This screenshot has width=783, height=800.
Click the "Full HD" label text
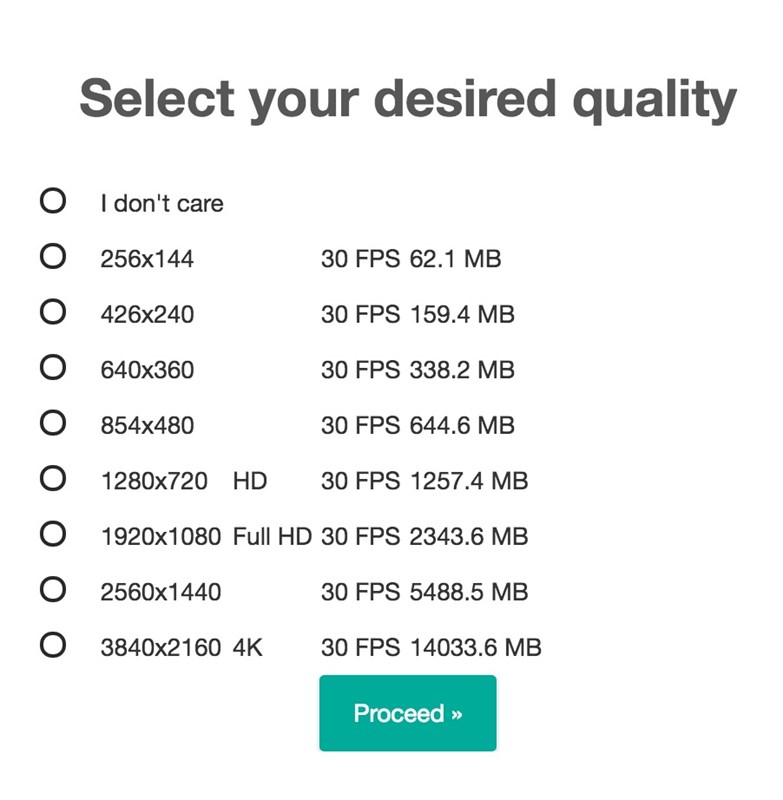click(272, 537)
